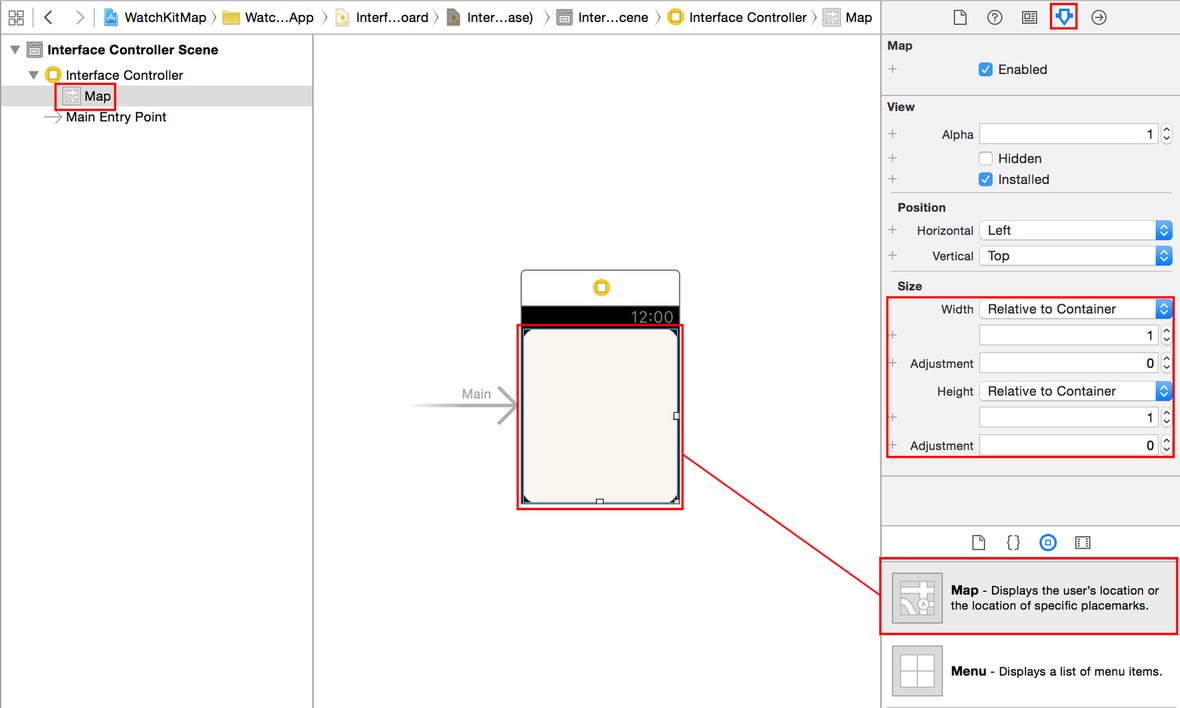Toggle the Hidden checkbox
The width and height of the screenshot is (1180, 708).
click(985, 158)
